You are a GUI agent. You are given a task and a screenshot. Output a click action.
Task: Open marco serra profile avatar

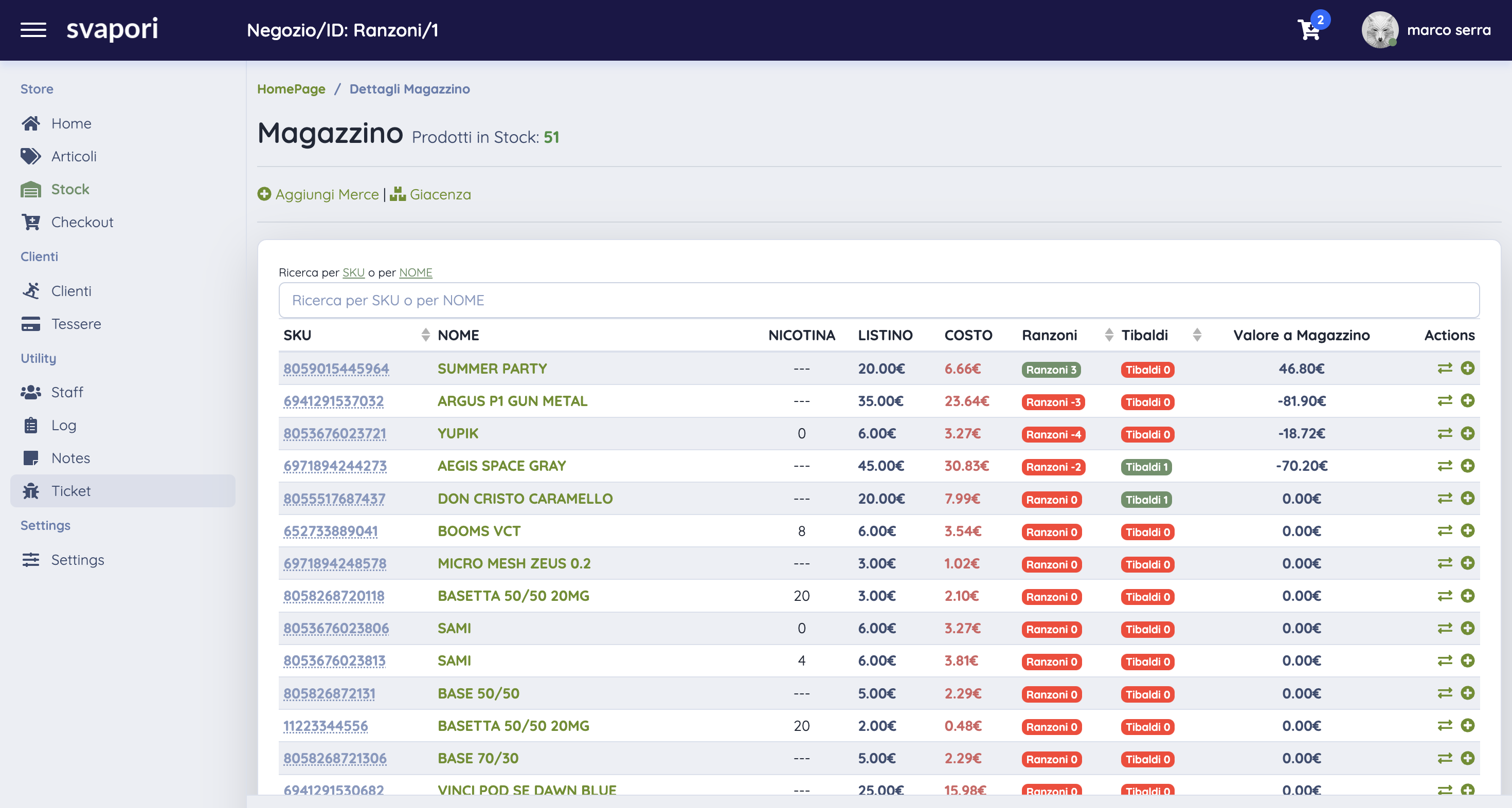click(1379, 30)
